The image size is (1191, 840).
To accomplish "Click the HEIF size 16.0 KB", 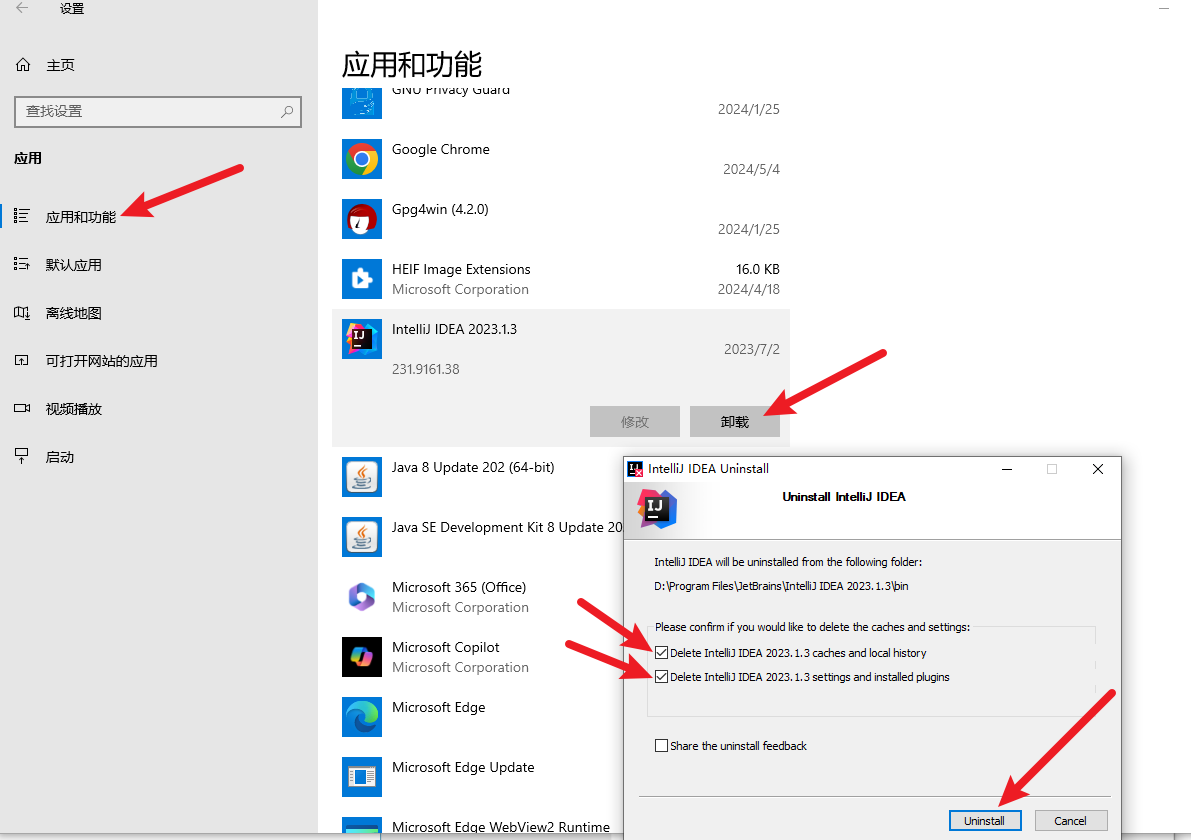I will pos(758,270).
